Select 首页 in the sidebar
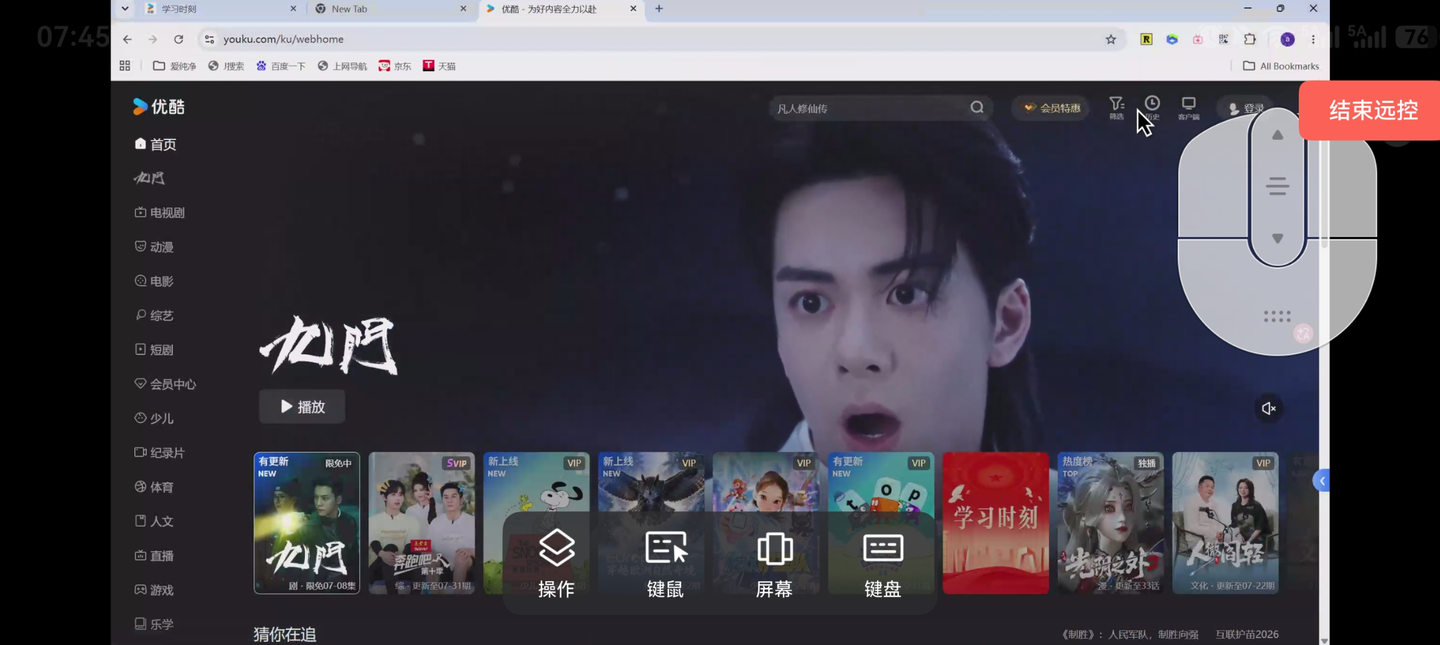 [x=155, y=144]
